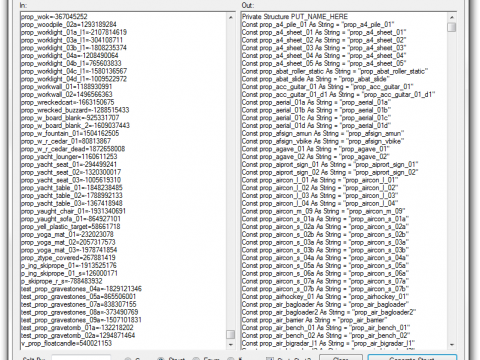Select the Const prop_aircon_s_05a line
The image size is (480, 360).
[x=325, y=266]
